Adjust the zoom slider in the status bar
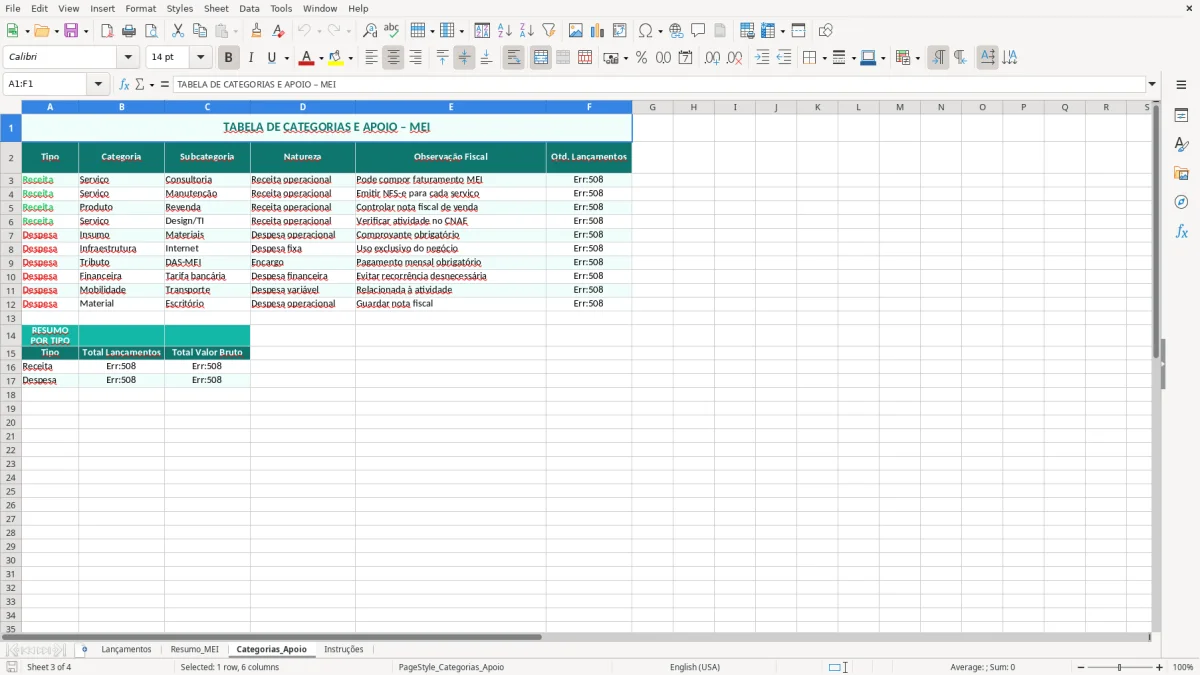Screen dimensions: 1200x675 coord(1119,667)
